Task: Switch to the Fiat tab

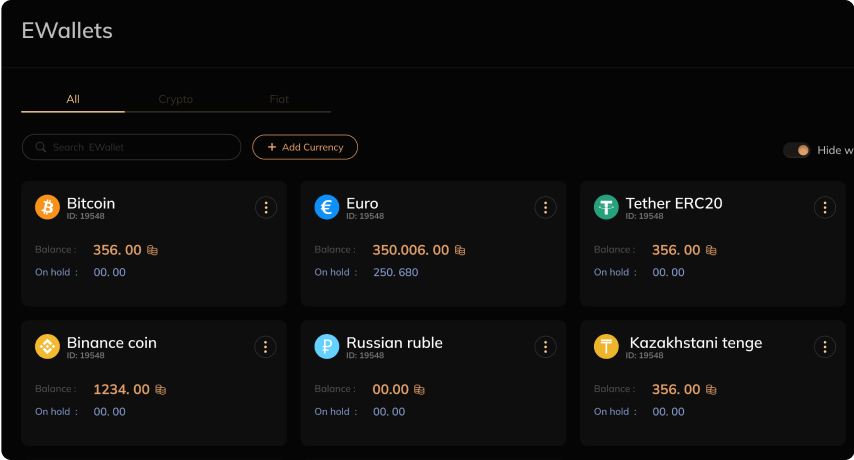Action: click(x=279, y=100)
